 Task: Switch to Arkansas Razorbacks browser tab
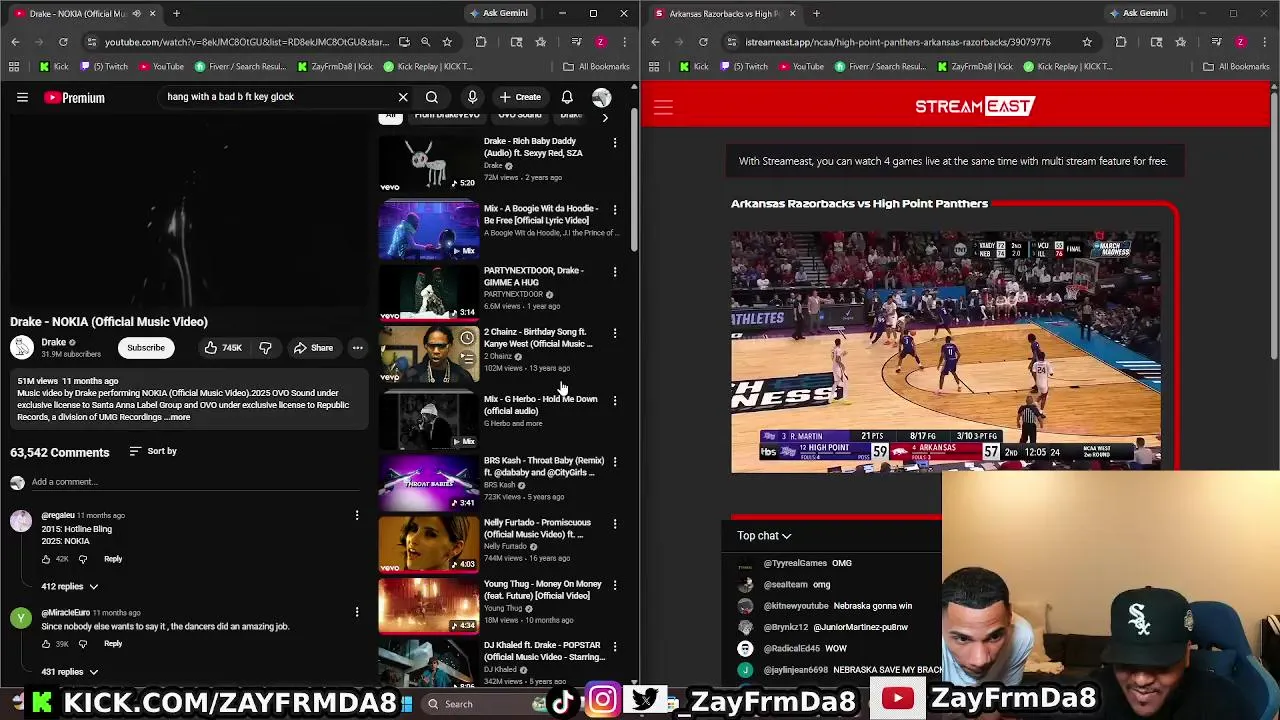pyautogui.click(x=724, y=14)
